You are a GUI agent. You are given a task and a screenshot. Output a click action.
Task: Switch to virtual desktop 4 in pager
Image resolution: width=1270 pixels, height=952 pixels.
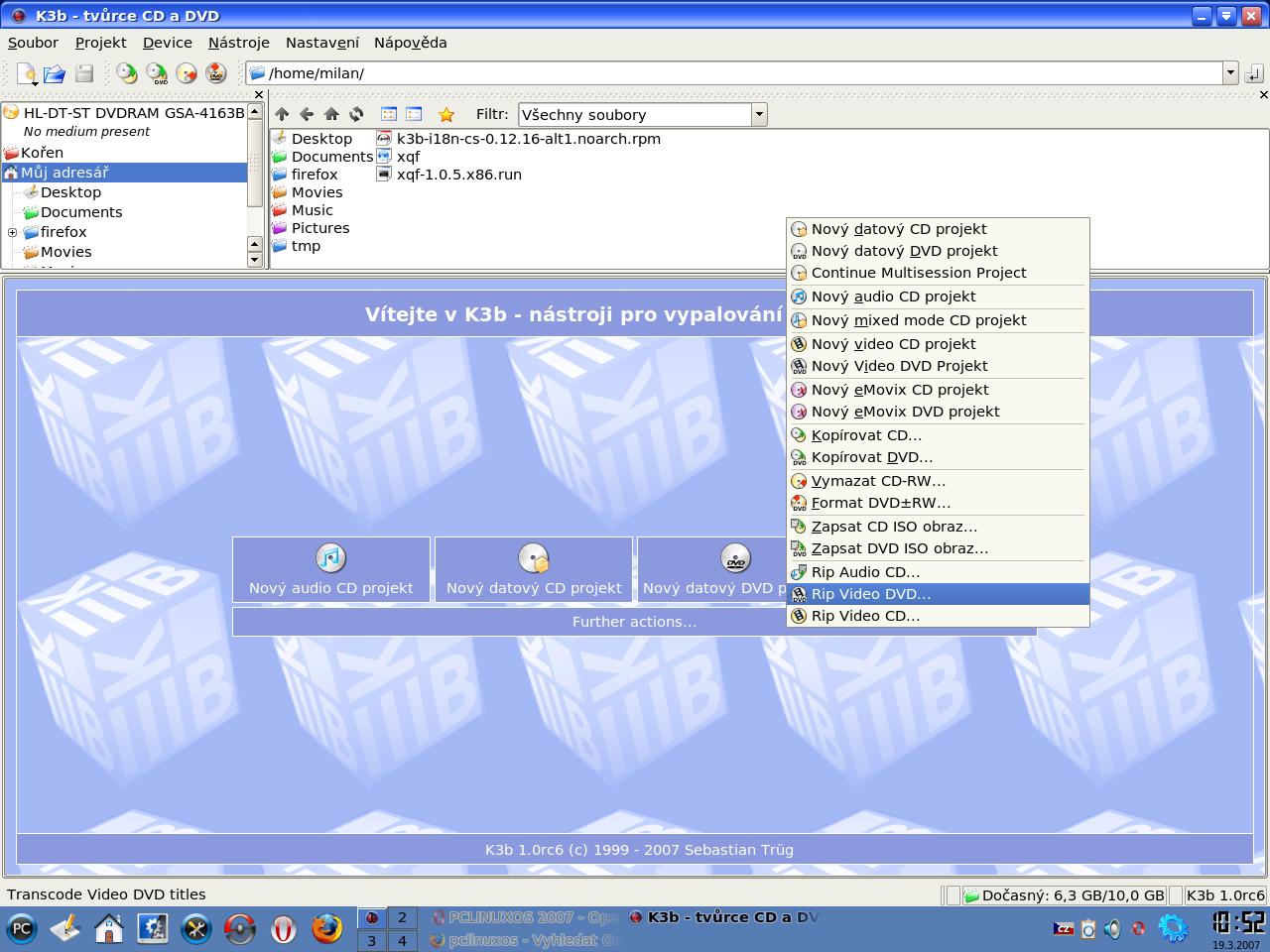click(x=402, y=940)
